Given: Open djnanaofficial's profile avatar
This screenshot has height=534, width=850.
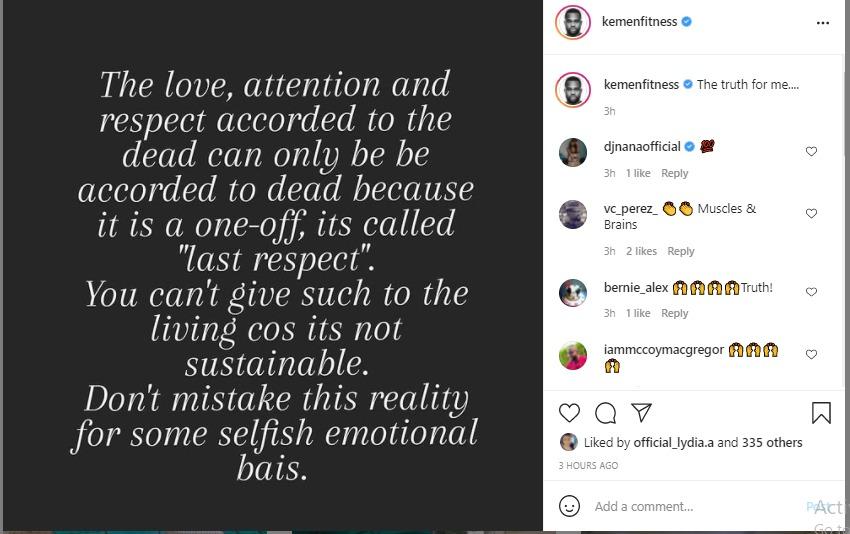Looking at the screenshot, I should click(573, 152).
